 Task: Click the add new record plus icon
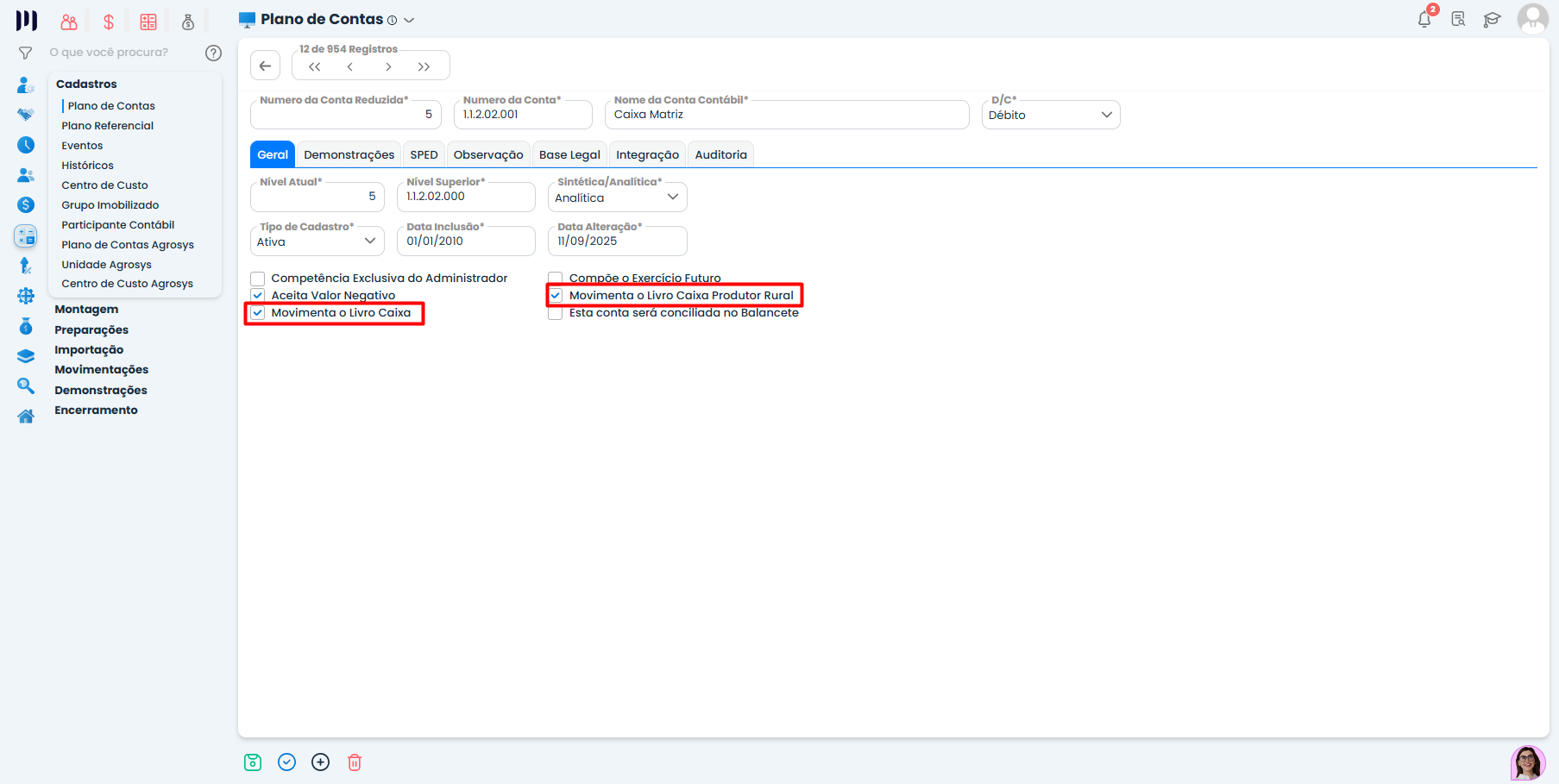point(320,762)
